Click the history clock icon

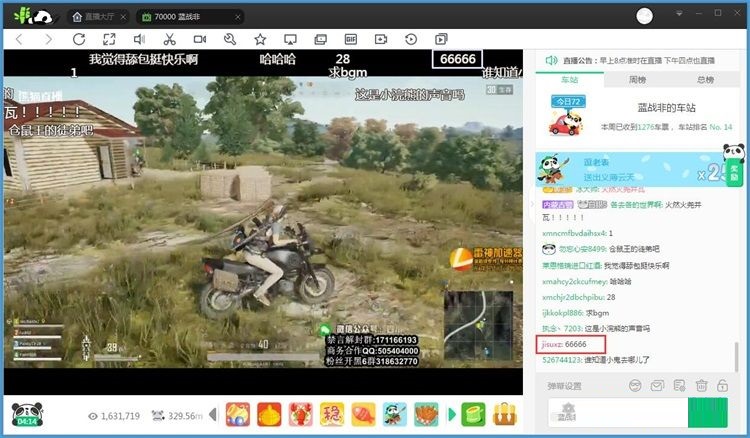point(410,39)
